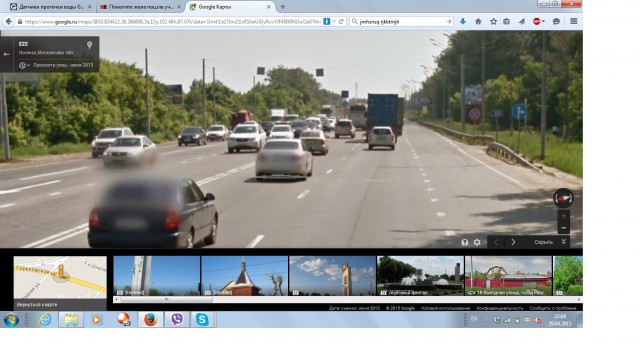Switch to the second browser tab
Screen dimensions: 640x360
tap(141, 7)
